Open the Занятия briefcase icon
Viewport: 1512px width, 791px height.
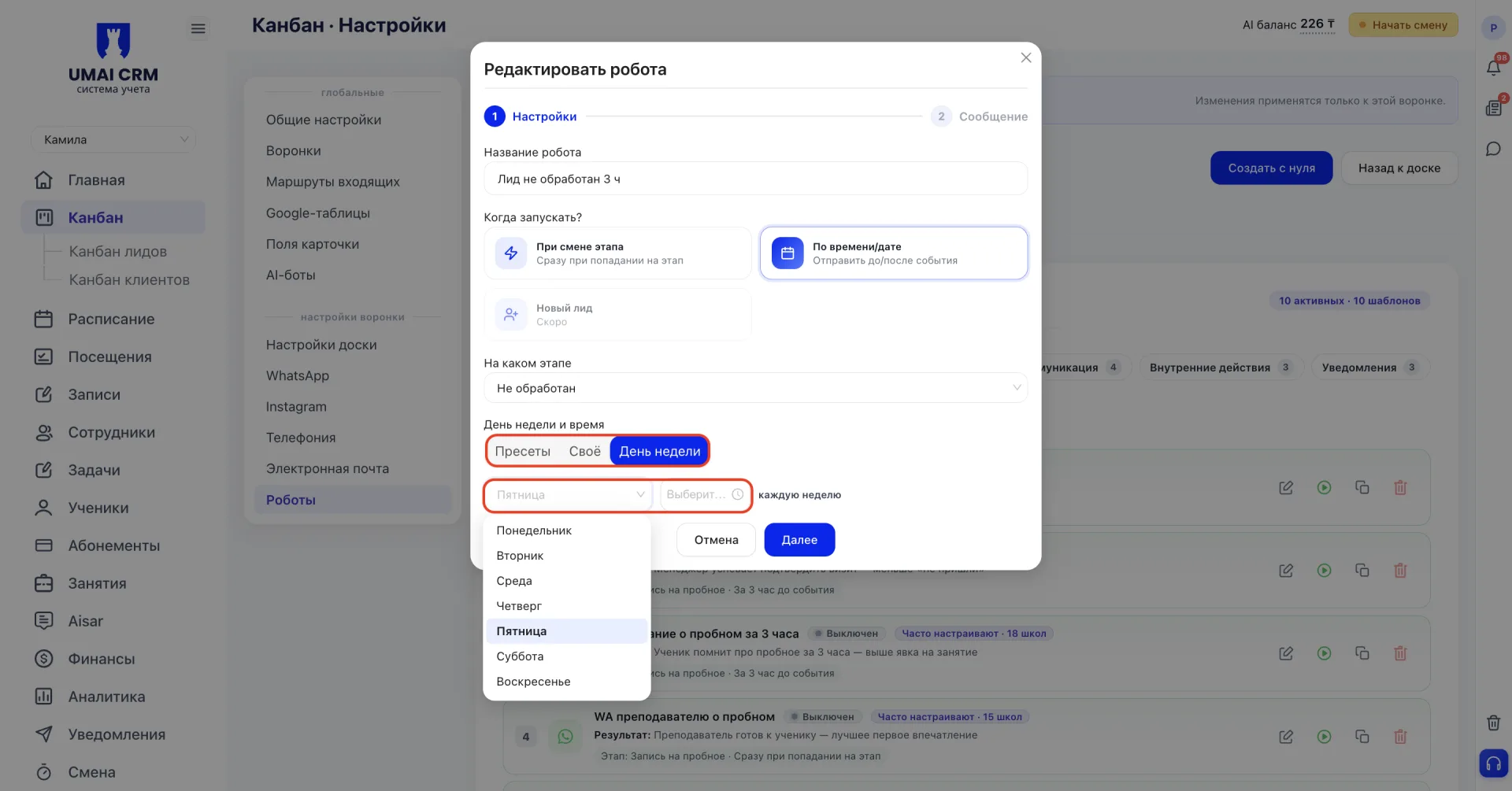pos(44,583)
